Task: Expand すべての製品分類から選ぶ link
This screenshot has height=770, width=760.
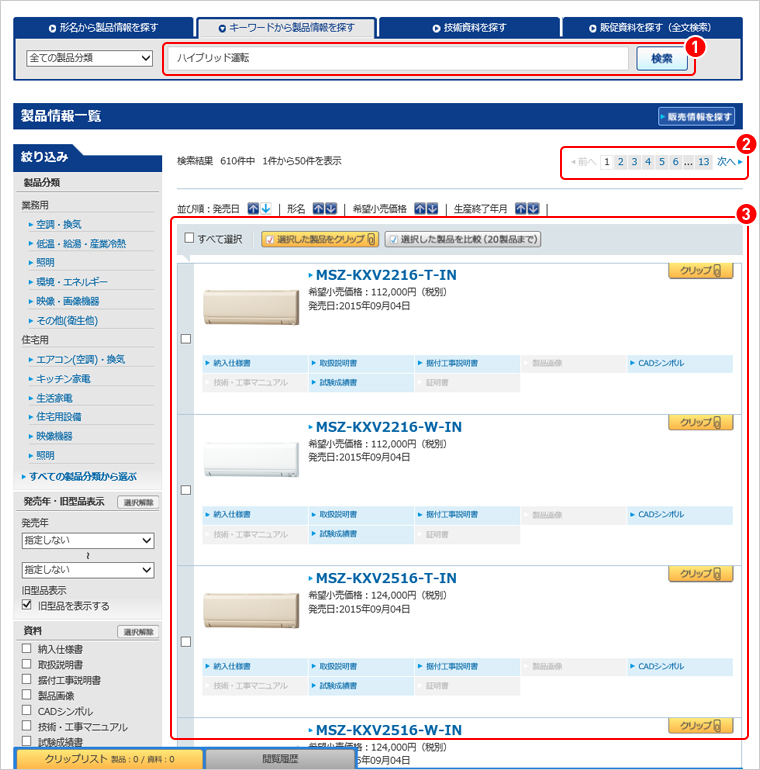Action: tap(82, 476)
